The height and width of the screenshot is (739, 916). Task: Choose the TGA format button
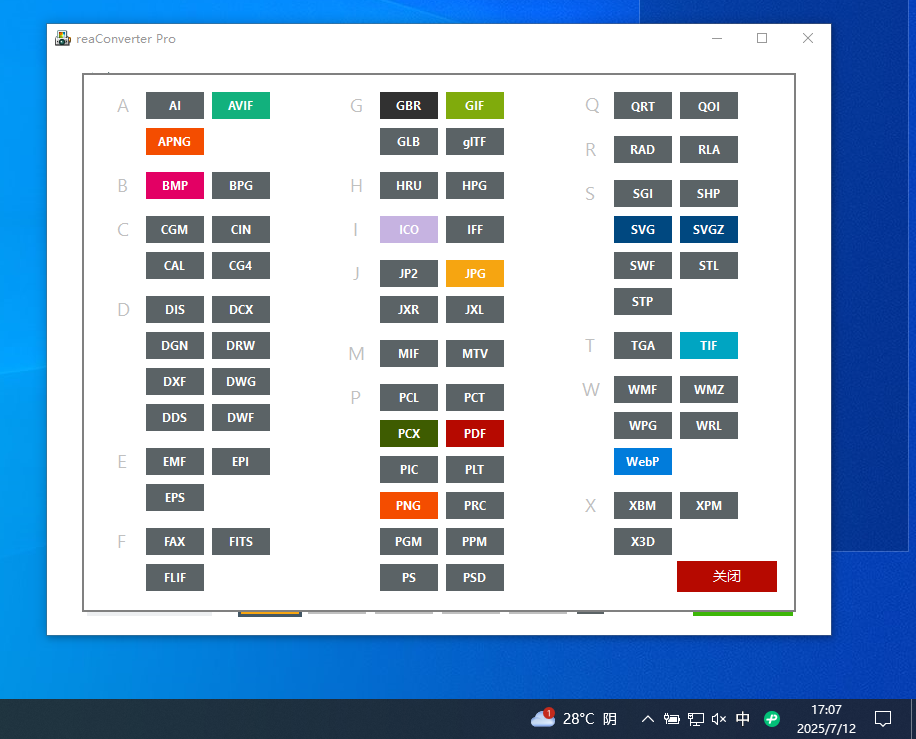643,346
